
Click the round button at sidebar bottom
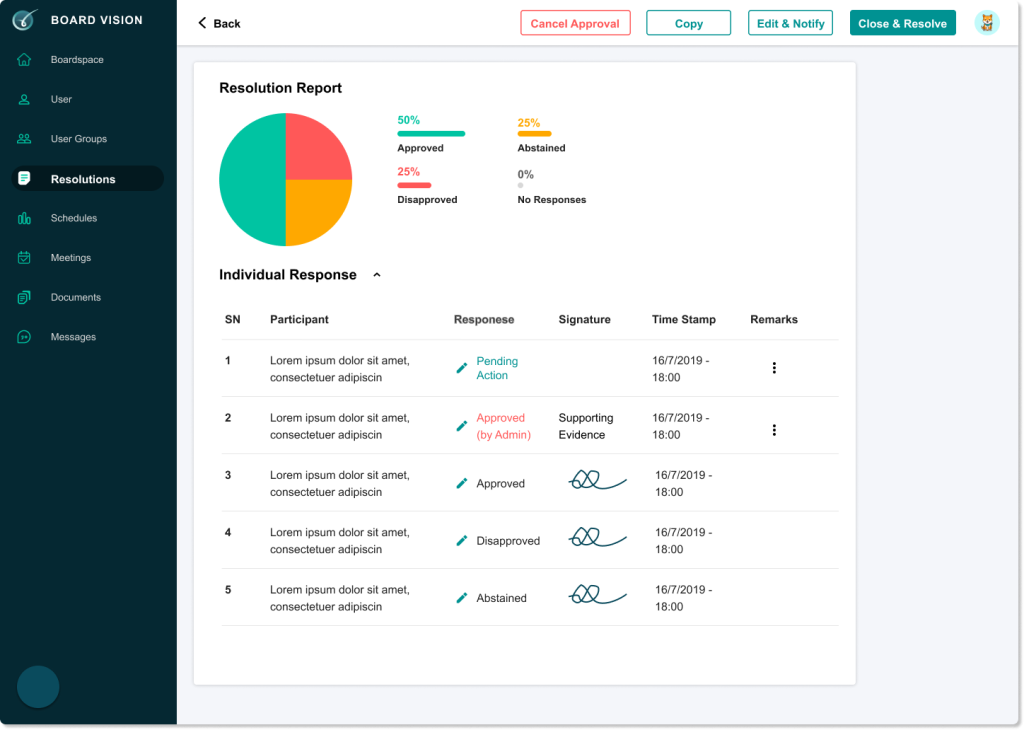tap(38, 687)
